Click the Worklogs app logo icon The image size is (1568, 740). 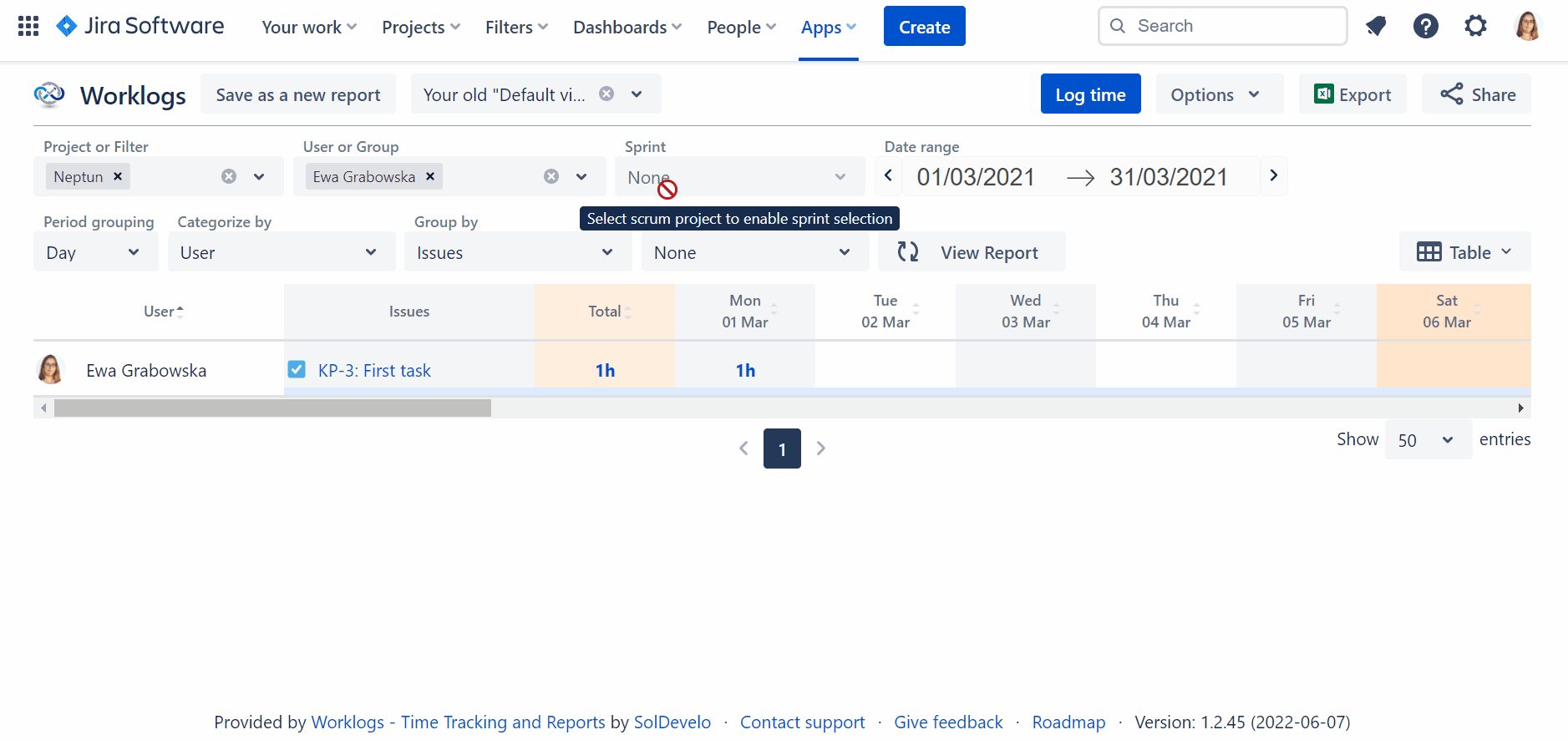point(49,94)
